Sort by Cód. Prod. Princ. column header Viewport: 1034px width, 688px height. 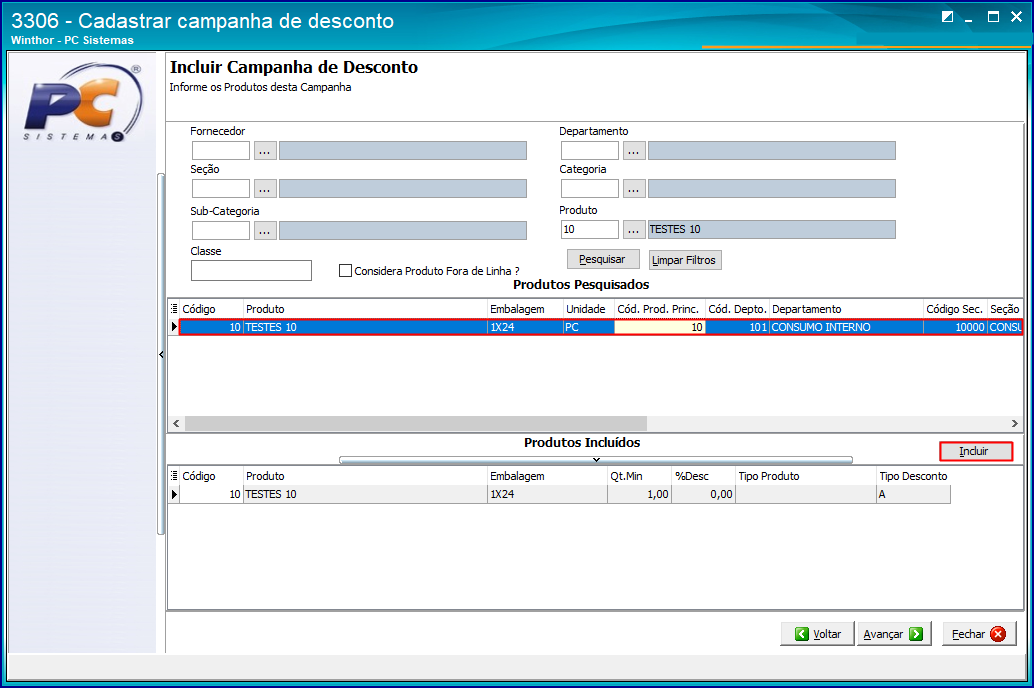tap(659, 309)
